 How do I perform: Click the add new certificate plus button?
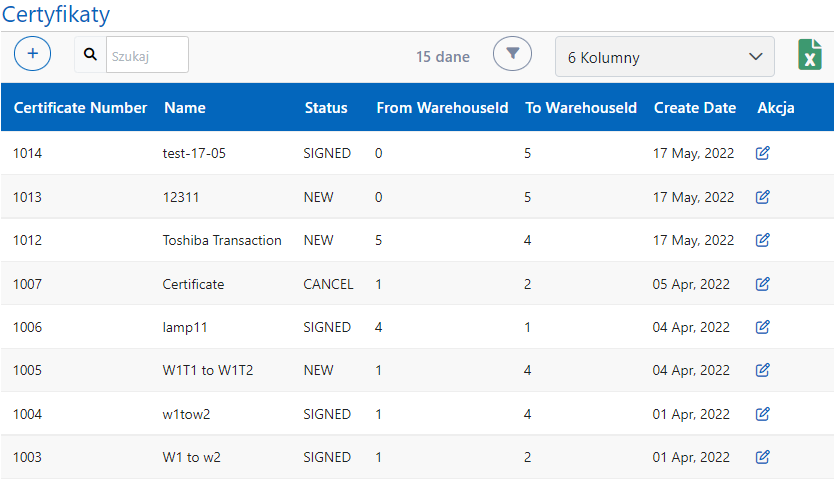pyautogui.click(x=33, y=53)
